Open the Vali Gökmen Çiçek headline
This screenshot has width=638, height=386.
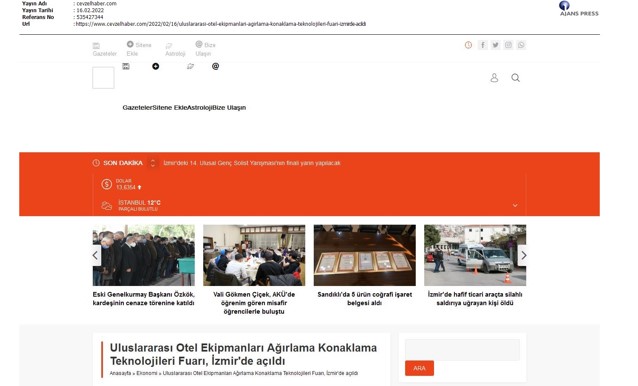tap(254, 303)
